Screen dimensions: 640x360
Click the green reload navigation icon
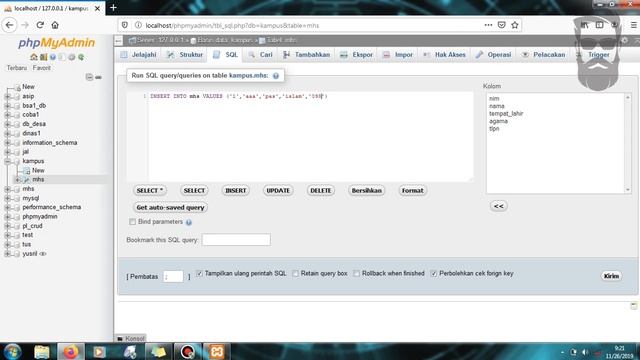[x=81, y=57]
